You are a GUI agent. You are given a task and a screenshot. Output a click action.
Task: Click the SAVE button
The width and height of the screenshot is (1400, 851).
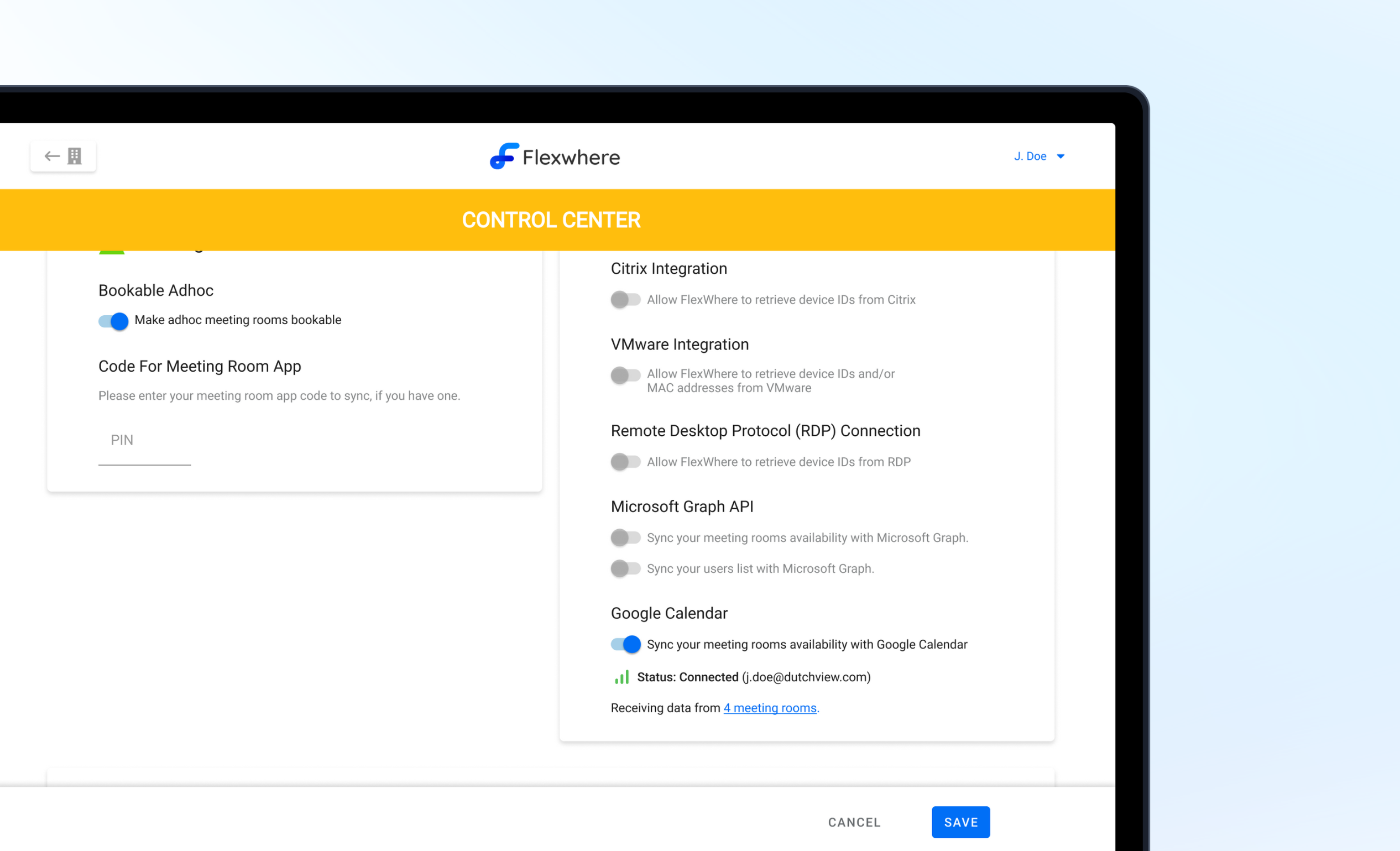coord(960,822)
